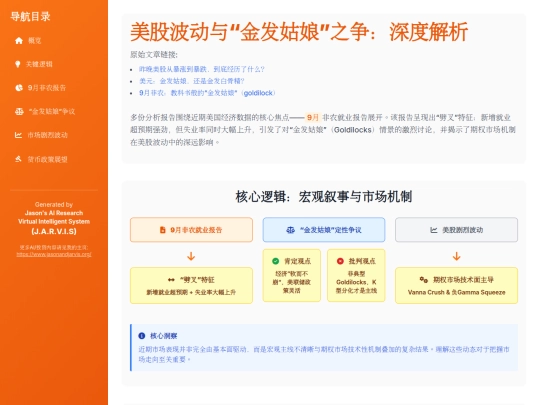Click the 9月非农就业报告 orange card

coord(191,230)
